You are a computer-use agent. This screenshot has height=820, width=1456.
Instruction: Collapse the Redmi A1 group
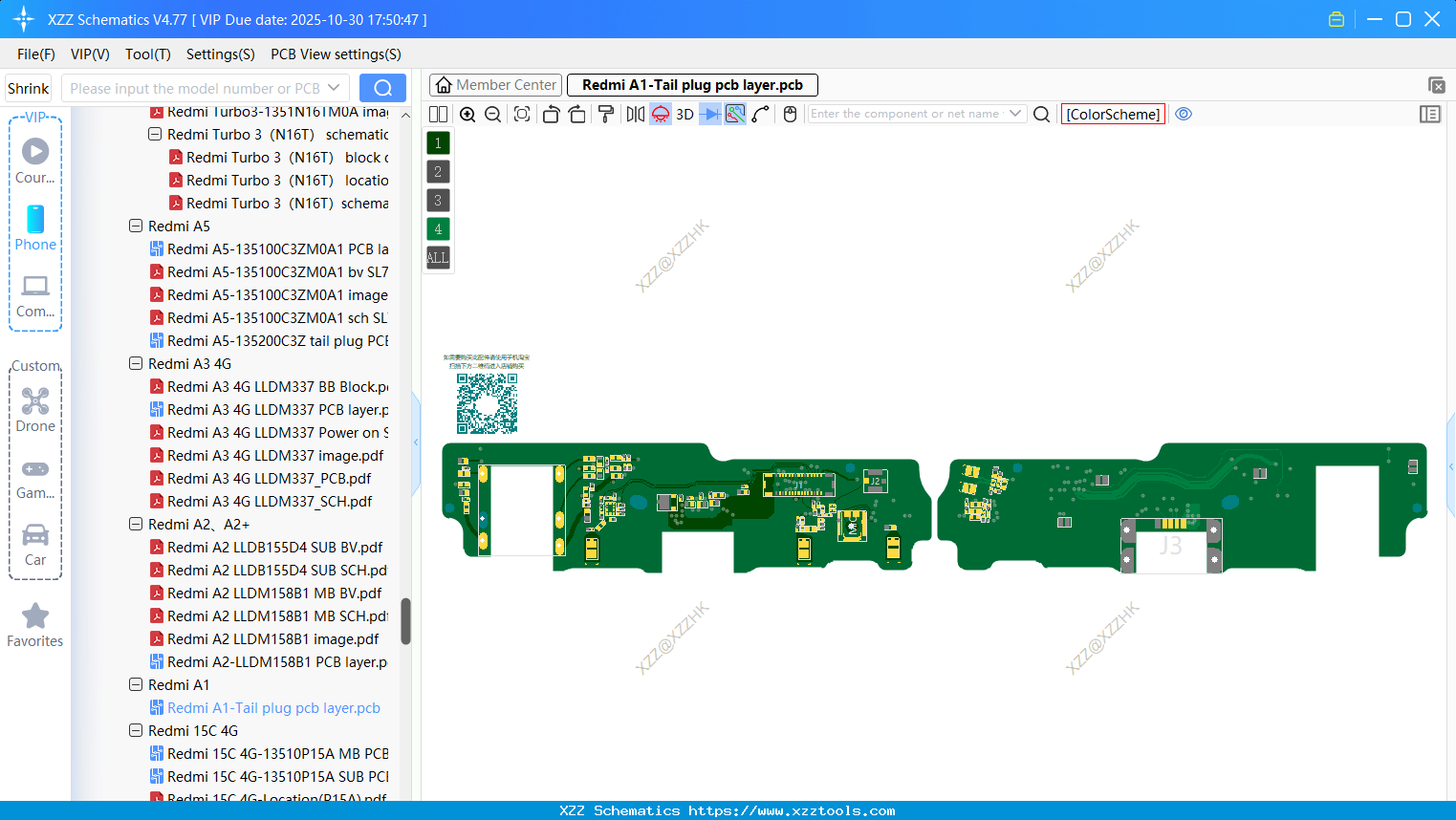pos(136,684)
